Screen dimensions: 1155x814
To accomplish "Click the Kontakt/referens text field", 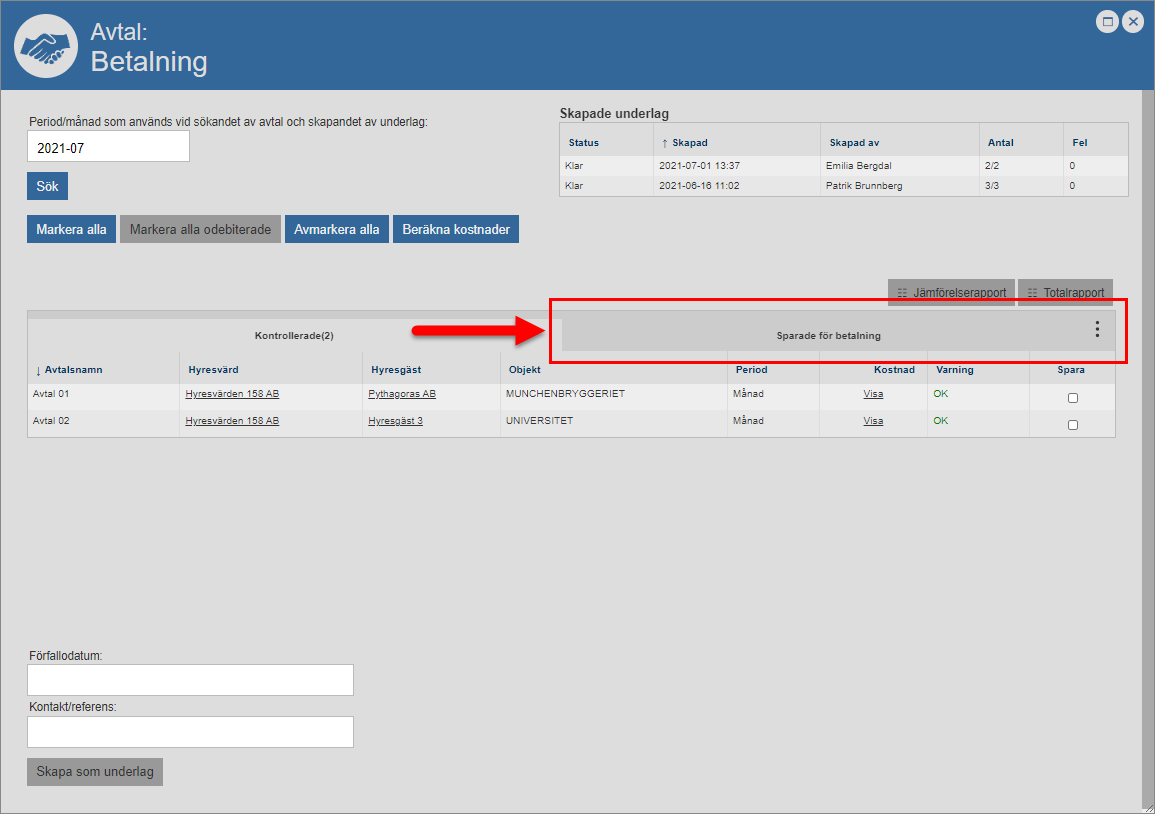I will 190,732.
